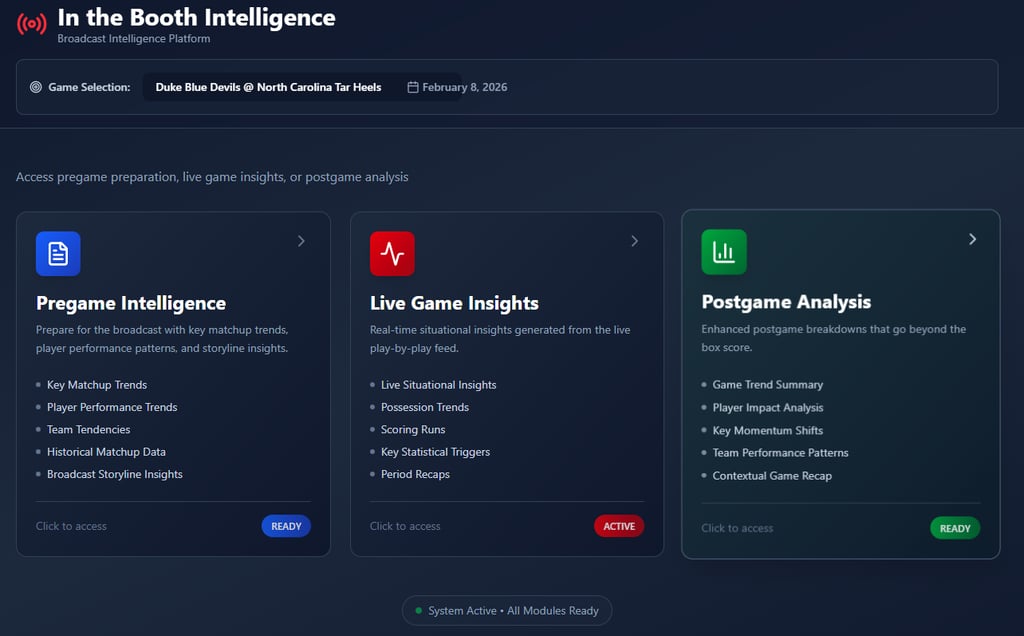Expand the Live Game Insights card chevron

pos(634,241)
